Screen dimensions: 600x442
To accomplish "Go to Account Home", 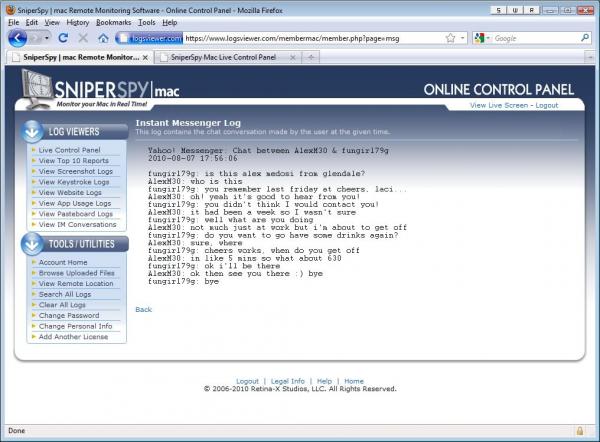I will point(63,262).
